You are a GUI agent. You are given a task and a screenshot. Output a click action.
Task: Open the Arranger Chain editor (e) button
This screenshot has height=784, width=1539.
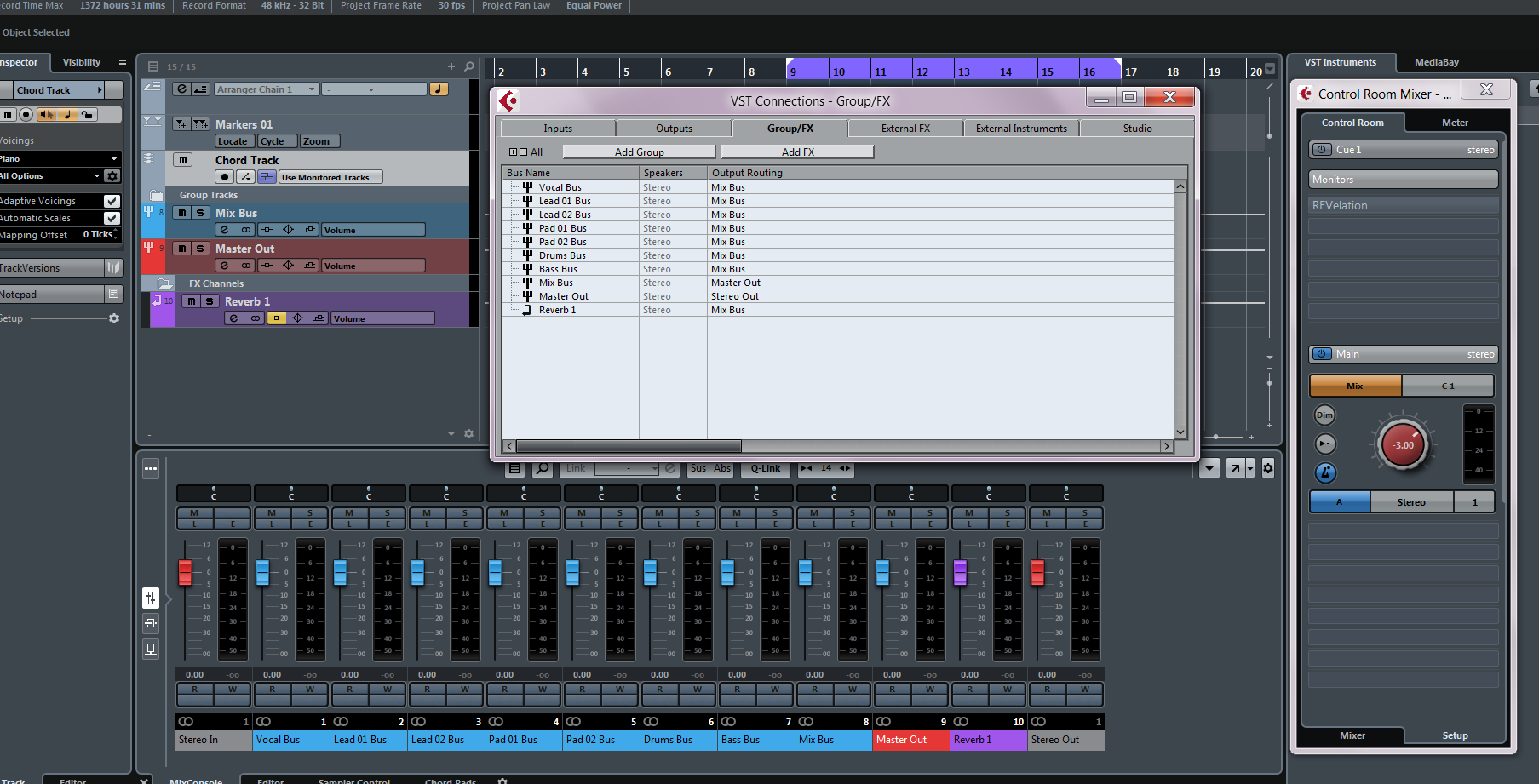click(x=182, y=89)
